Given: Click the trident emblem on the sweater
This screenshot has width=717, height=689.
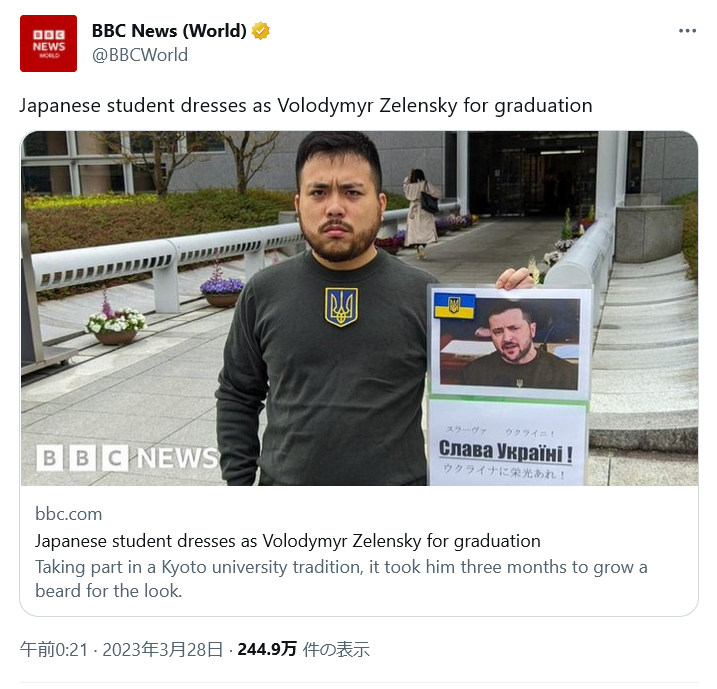Looking at the screenshot, I should click(341, 306).
